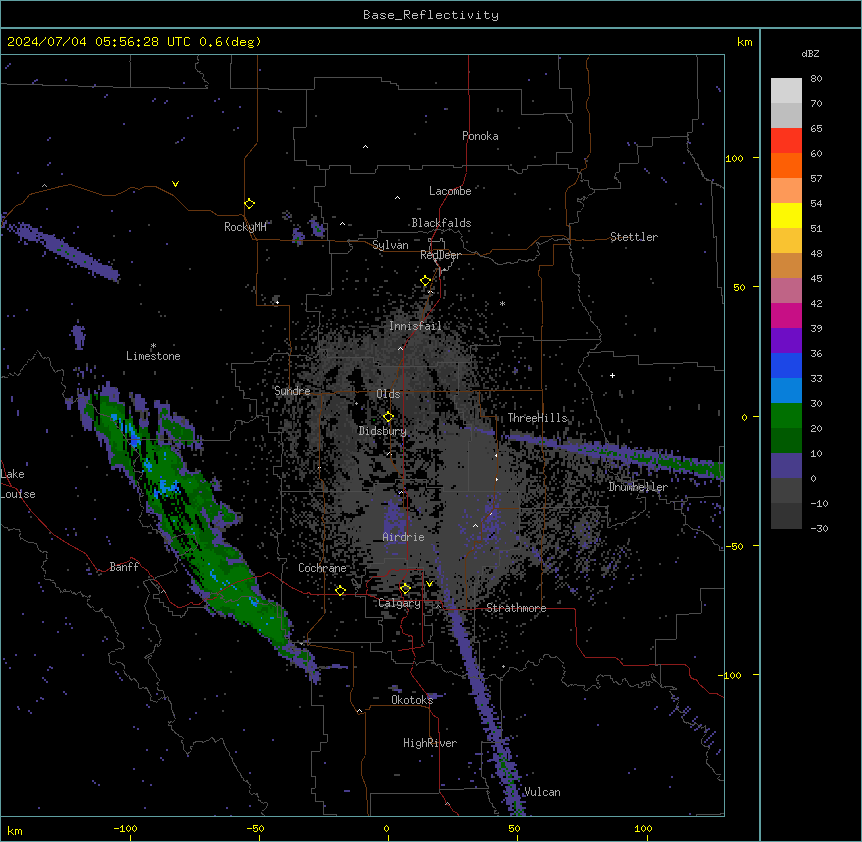
Task: Click the Lacombe city label
Action: [x=450, y=191]
